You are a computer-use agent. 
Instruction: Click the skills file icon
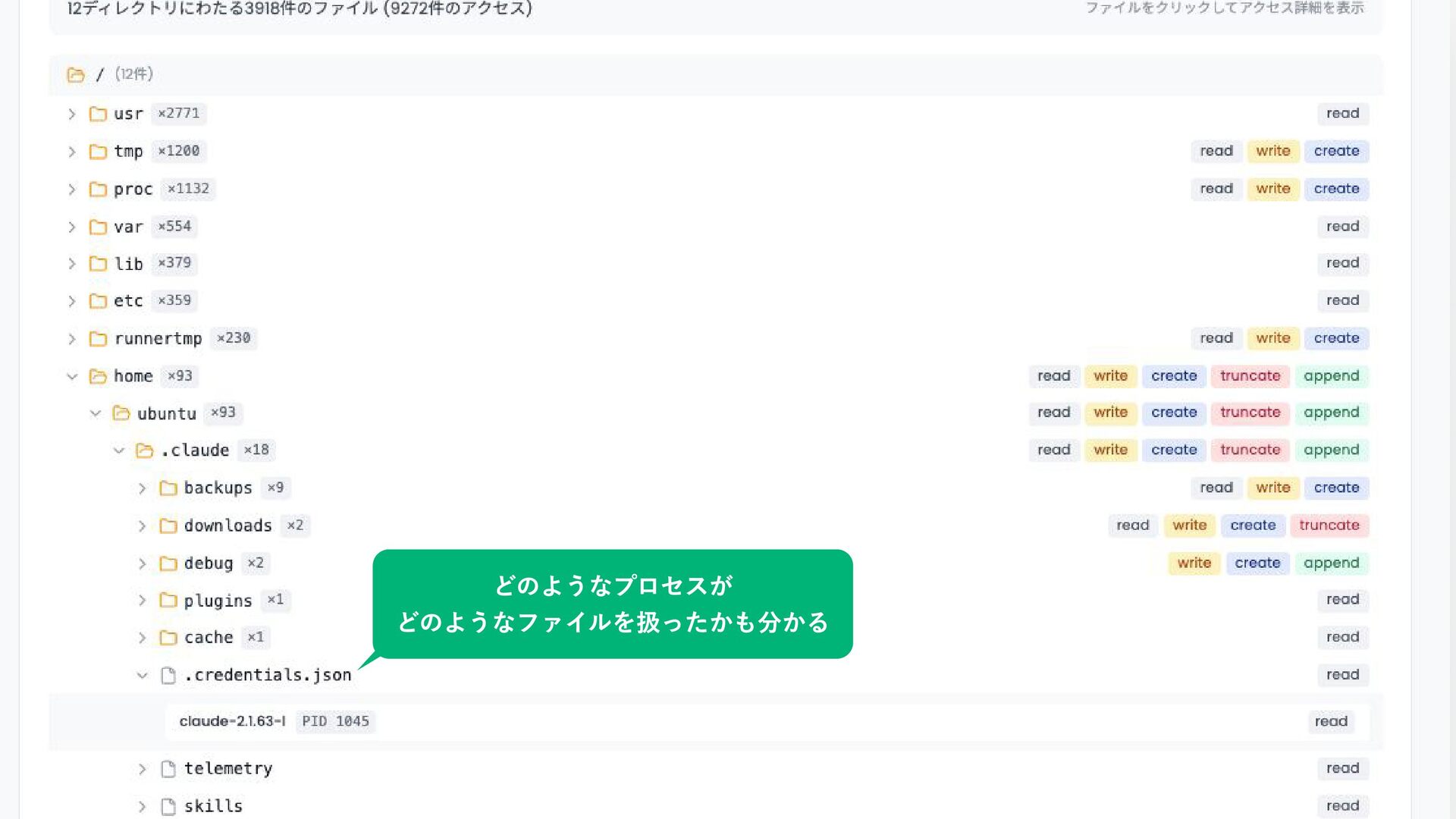[168, 806]
